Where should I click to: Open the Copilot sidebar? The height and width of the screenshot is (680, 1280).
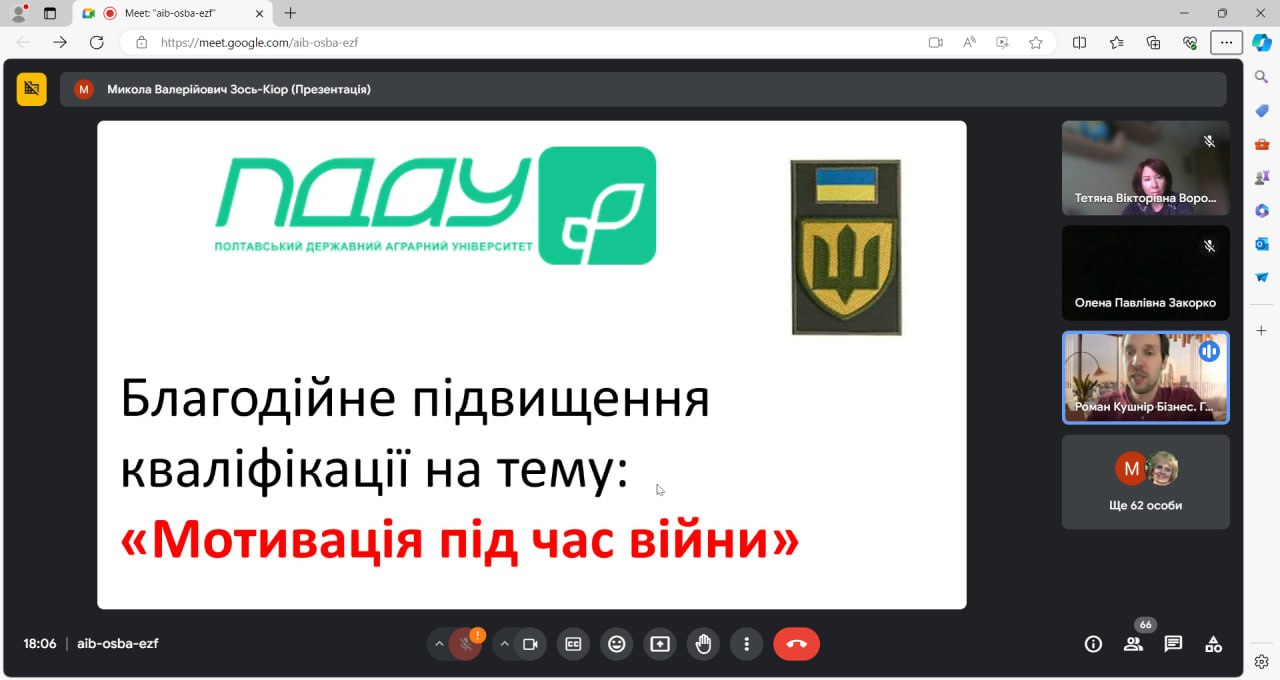[1261, 42]
